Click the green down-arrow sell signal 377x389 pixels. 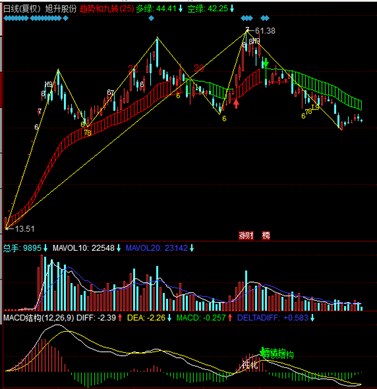(266, 62)
